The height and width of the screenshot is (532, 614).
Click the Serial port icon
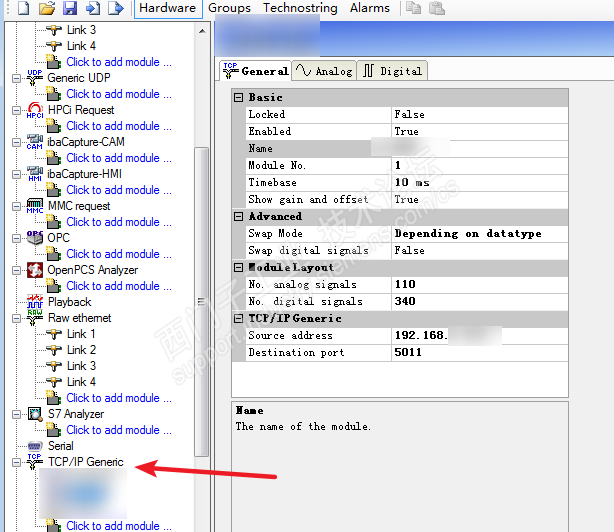[35, 446]
